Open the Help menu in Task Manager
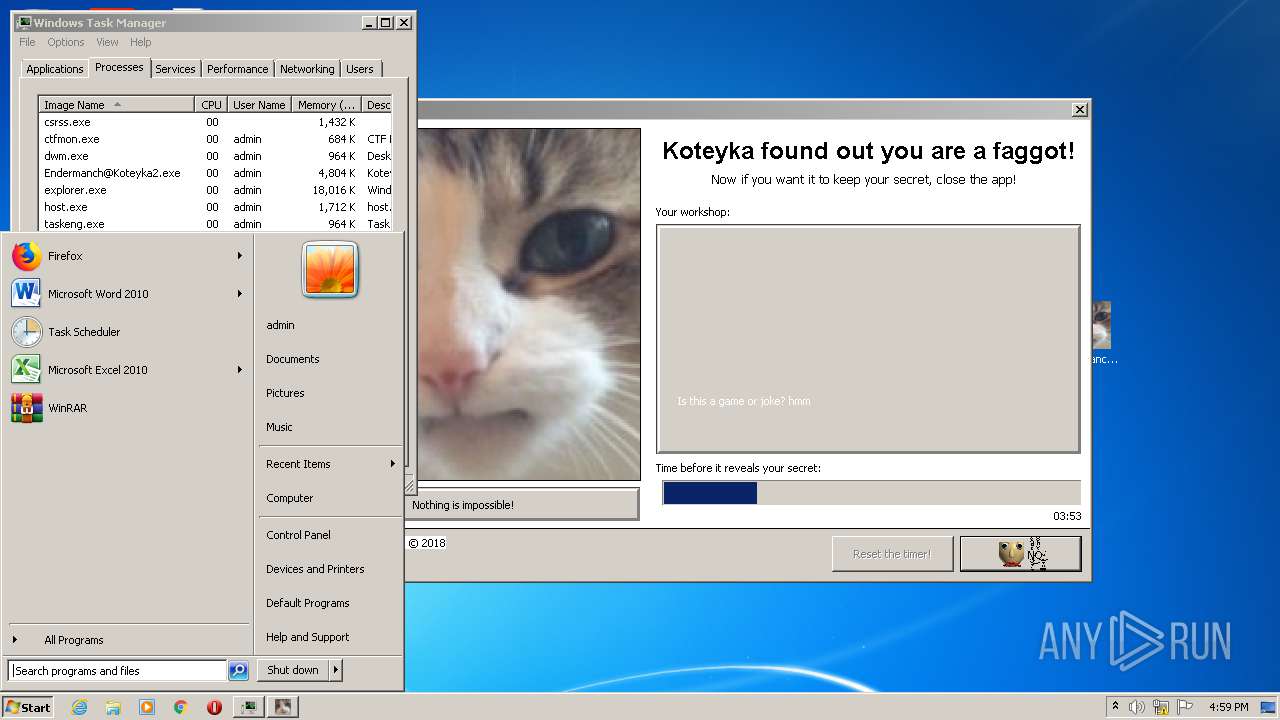The width and height of the screenshot is (1280, 720). tap(141, 42)
